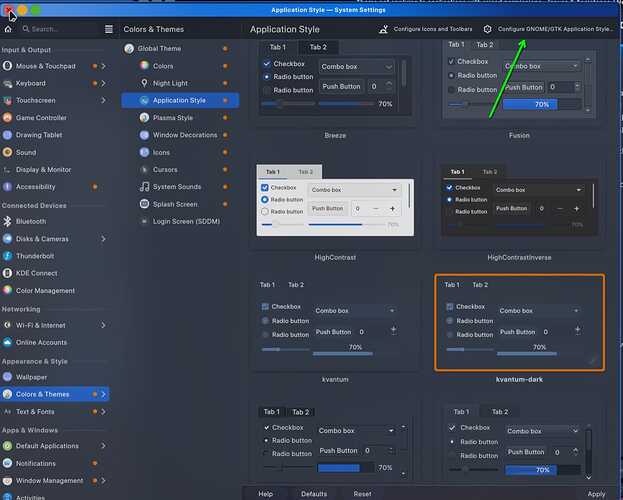Select Colors page

coord(180,66)
